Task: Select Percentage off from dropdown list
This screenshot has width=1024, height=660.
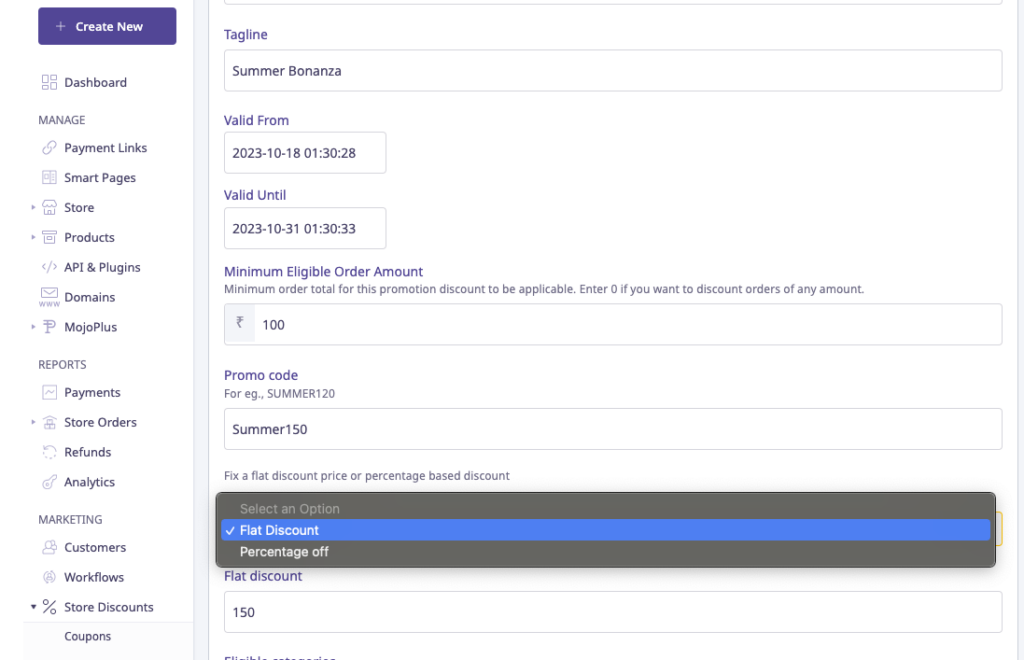Action: click(284, 552)
